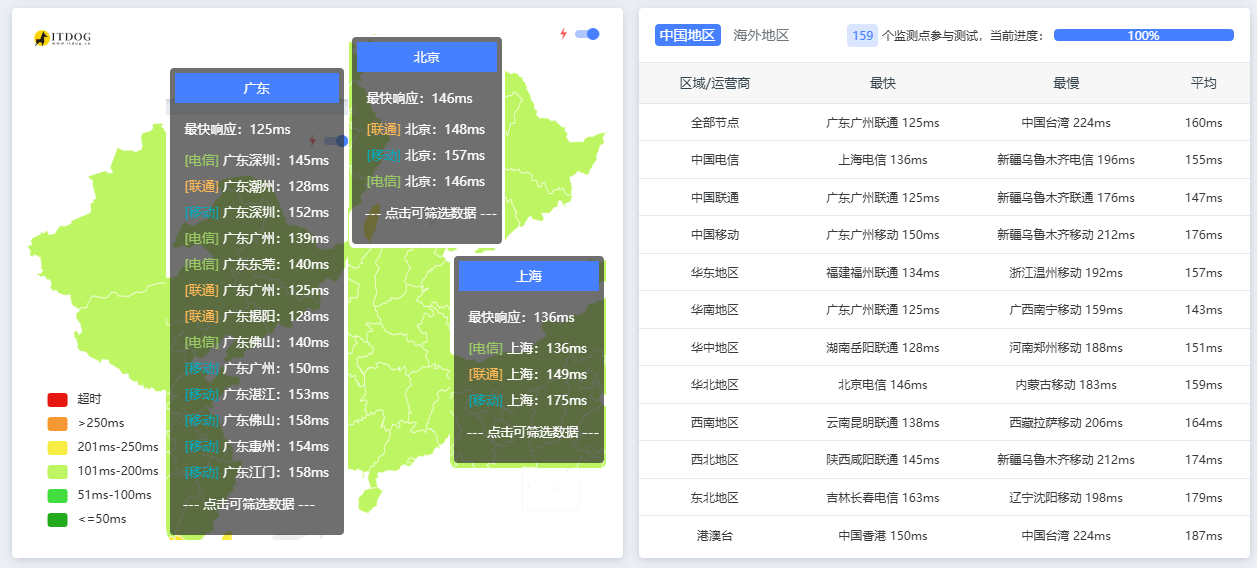
Task: Click the red lightning icon in map's top-right corner
Action: [563, 34]
